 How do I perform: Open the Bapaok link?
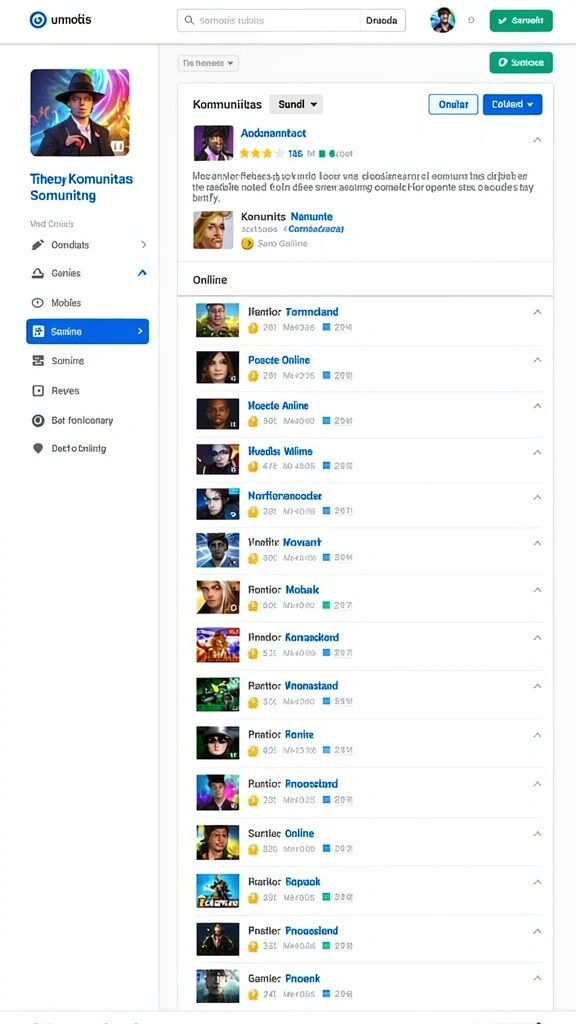pos(303,882)
